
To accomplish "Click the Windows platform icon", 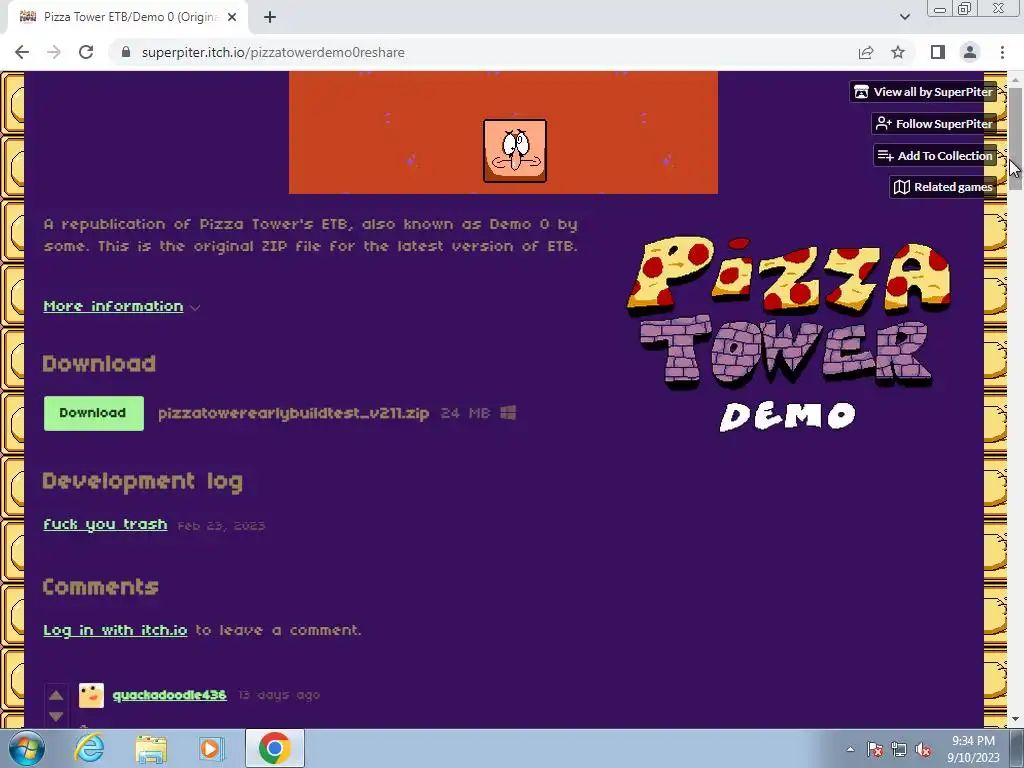I will point(508,413).
